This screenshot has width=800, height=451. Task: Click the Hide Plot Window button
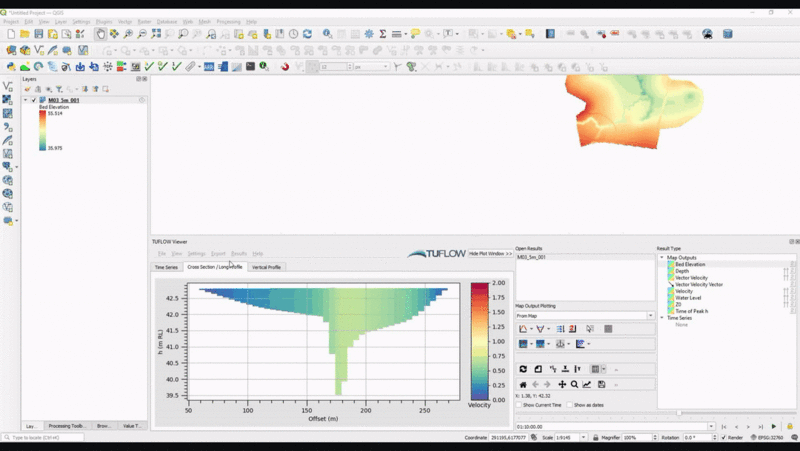pos(490,254)
